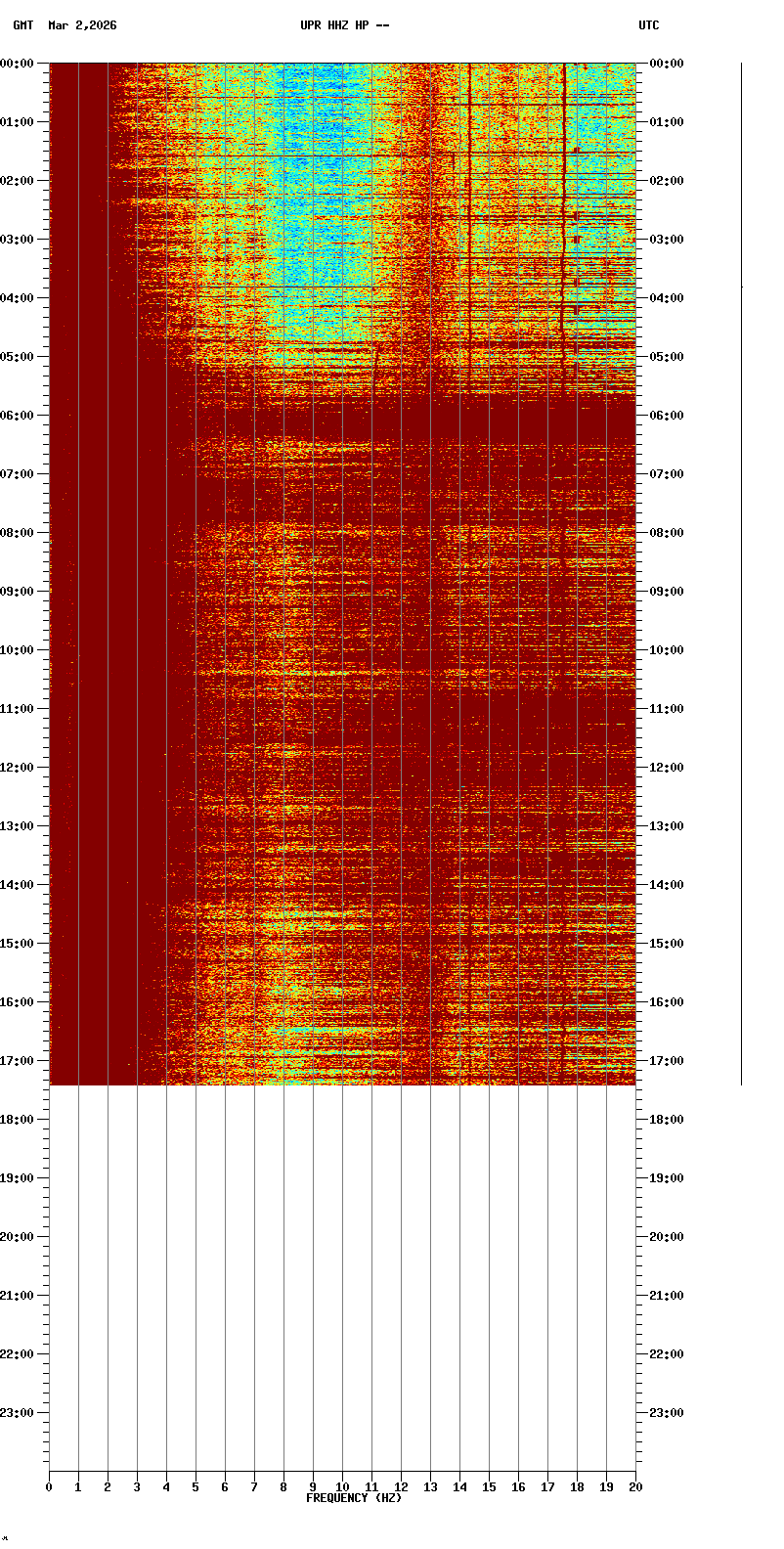
Task: Click the UTC label at top right
Action: (648, 25)
